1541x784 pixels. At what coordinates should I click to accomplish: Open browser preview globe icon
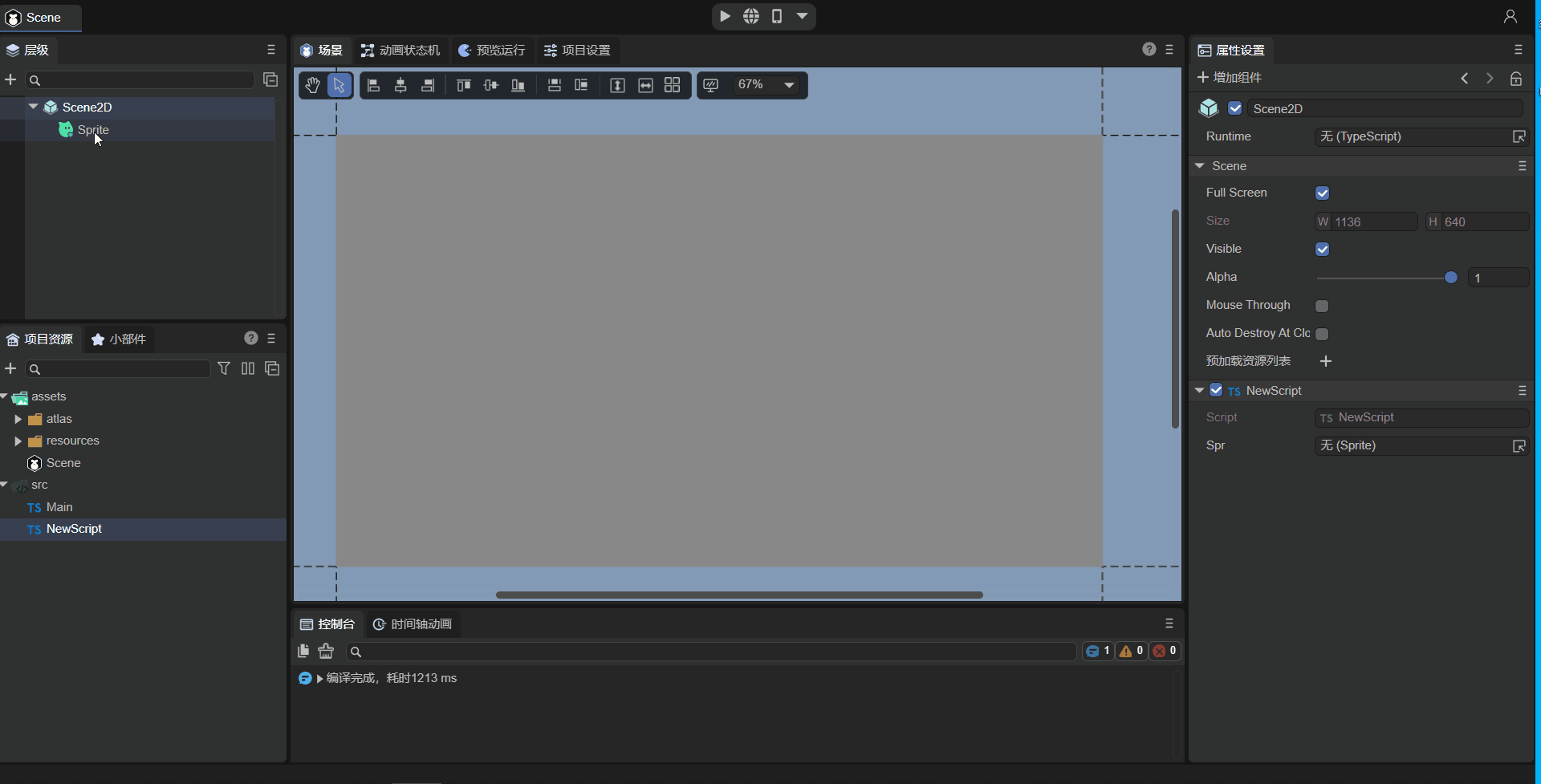(x=750, y=16)
